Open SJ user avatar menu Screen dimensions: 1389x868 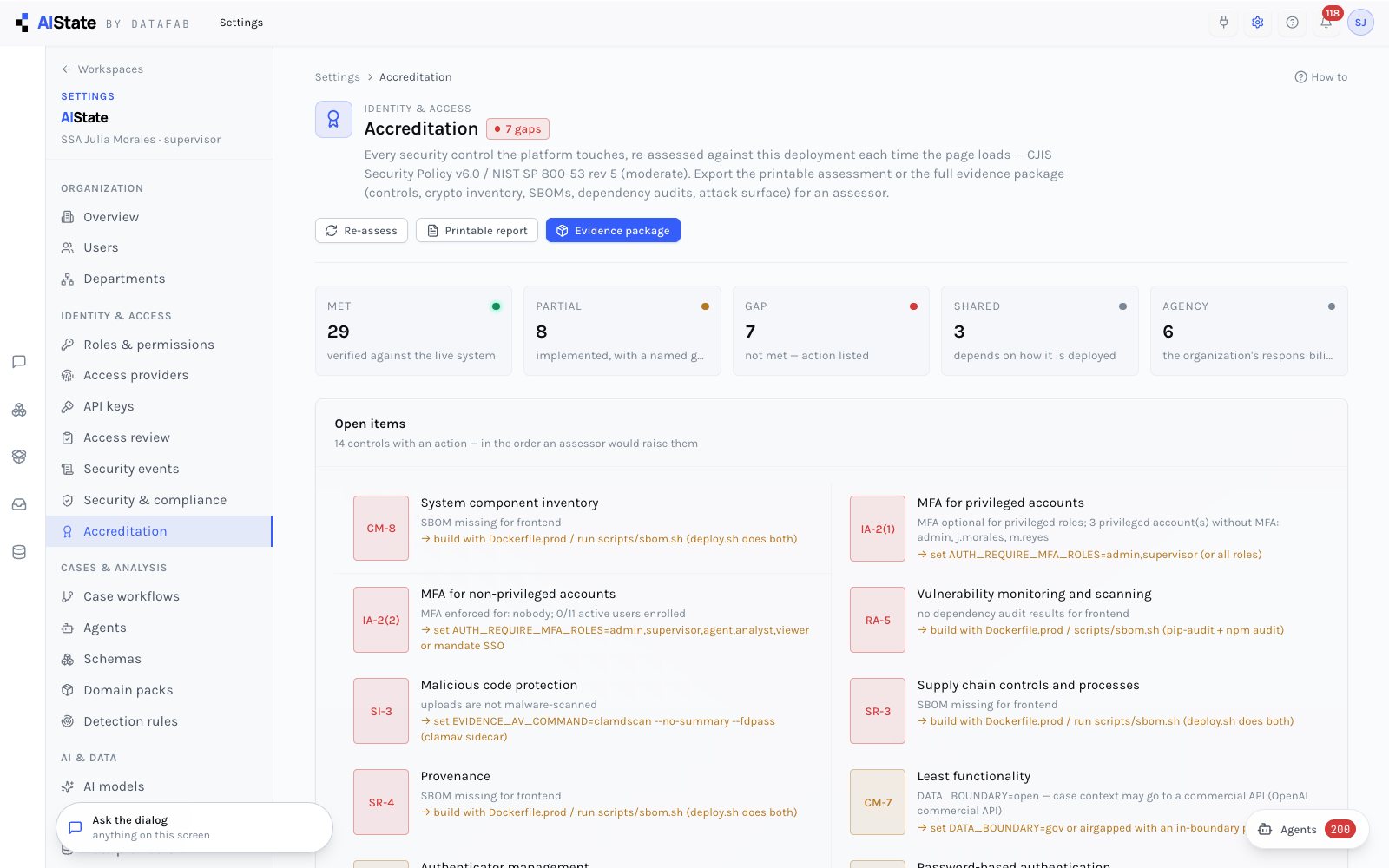pos(1360,23)
